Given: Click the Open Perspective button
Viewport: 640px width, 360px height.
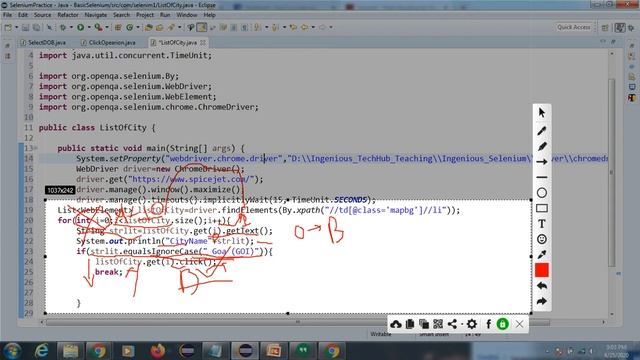Looking at the screenshot, I should [x=605, y=27].
